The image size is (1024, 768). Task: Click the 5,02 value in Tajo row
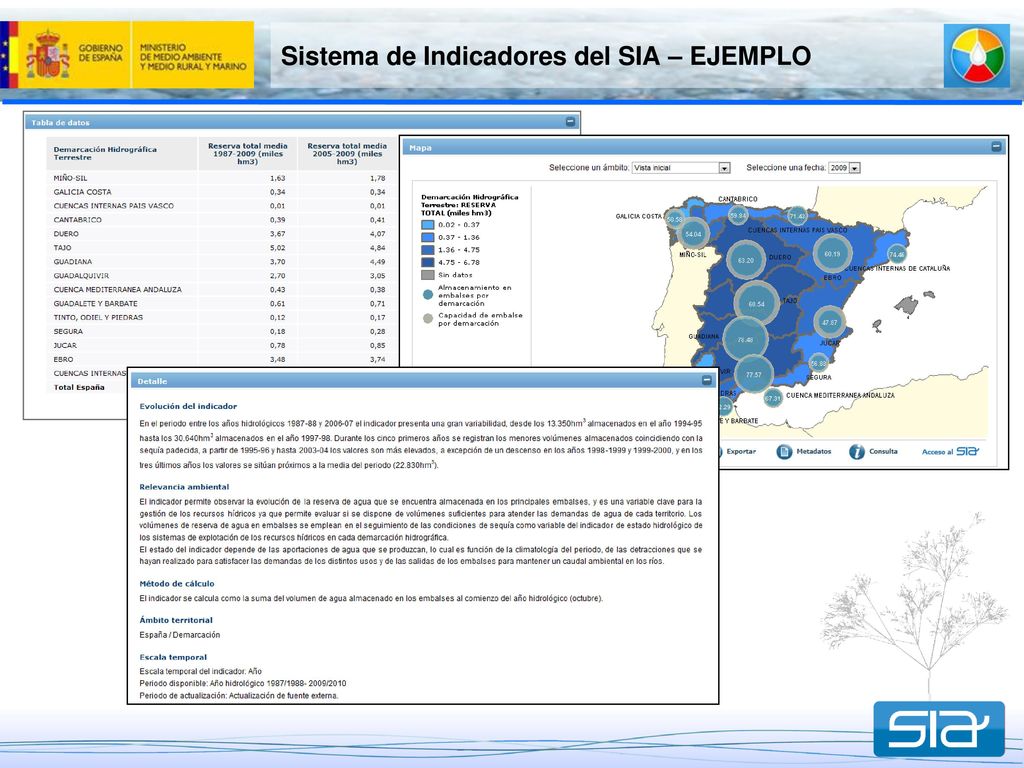click(x=278, y=248)
